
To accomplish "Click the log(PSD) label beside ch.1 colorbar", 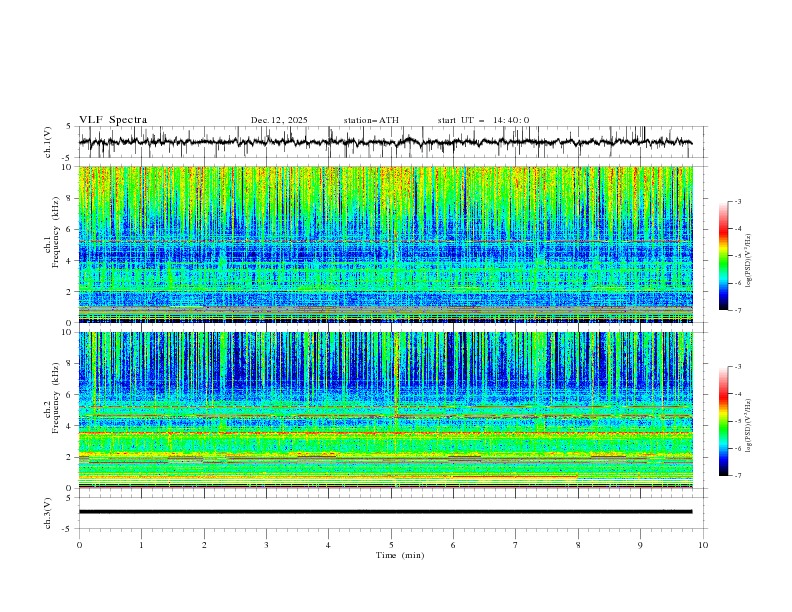I will [748, 261].
